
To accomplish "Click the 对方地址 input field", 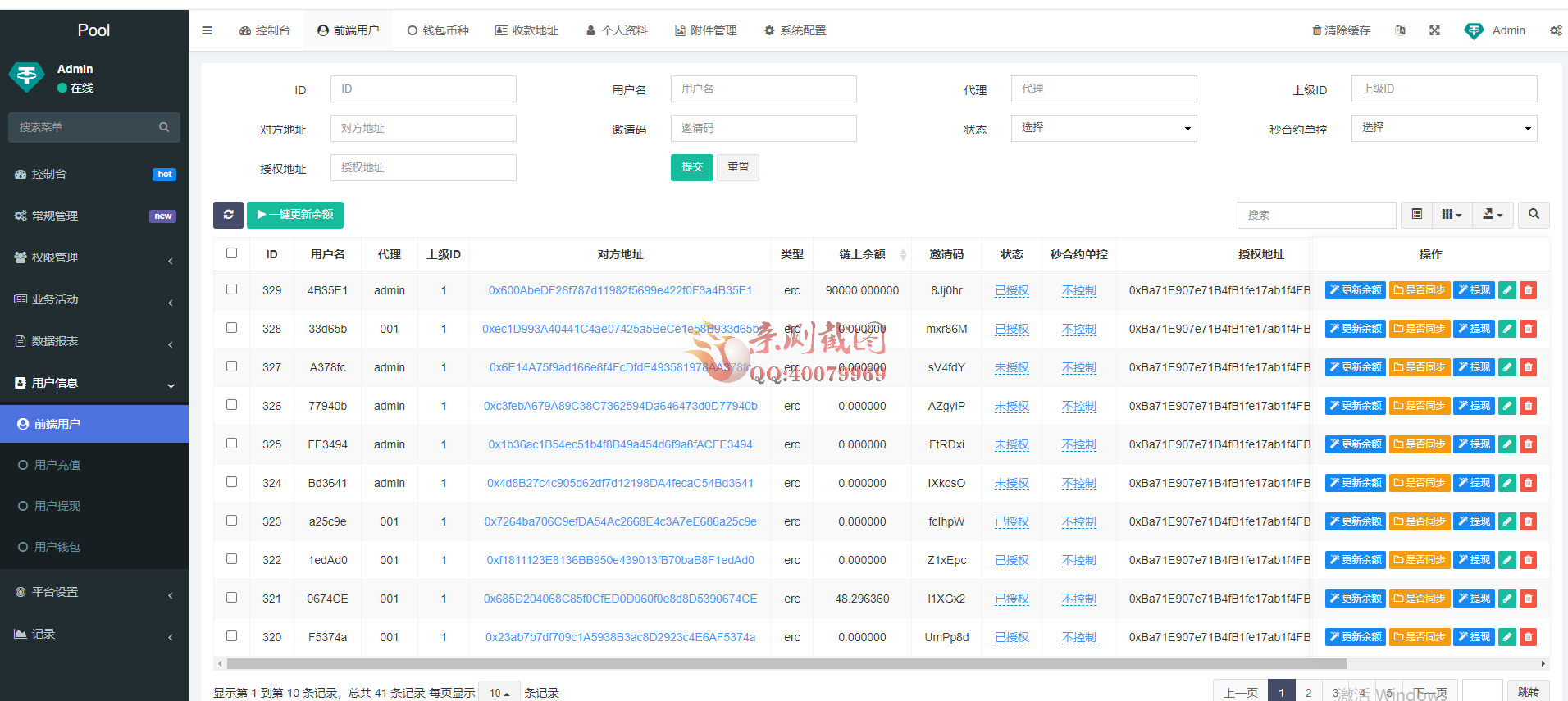I will (423, 129).
